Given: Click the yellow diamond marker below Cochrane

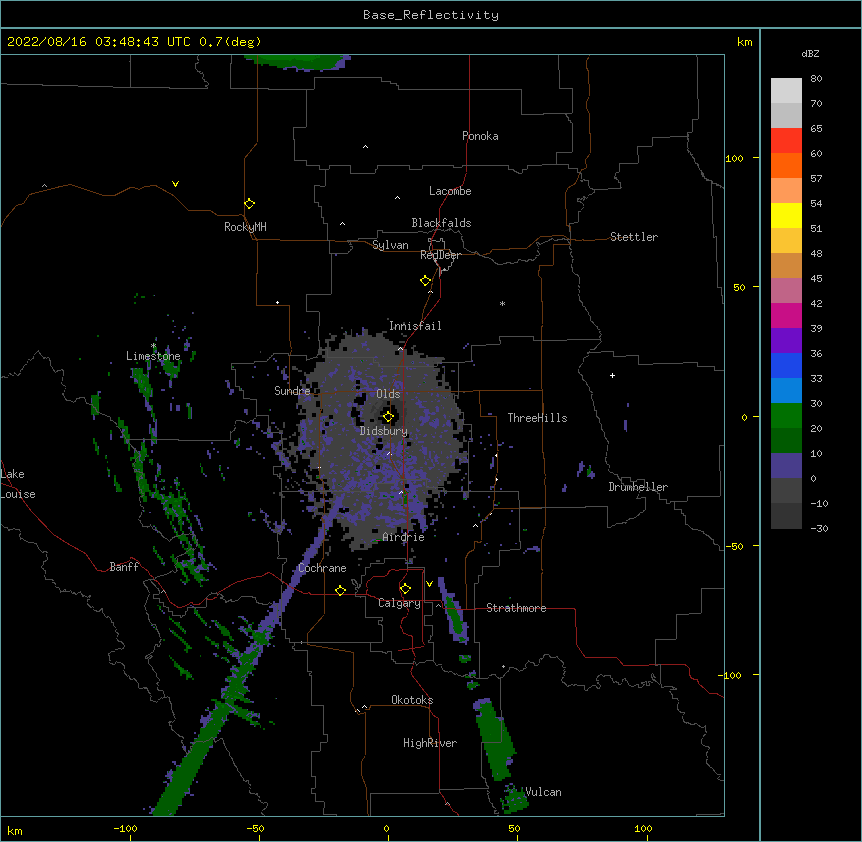Looking at the screenshot, I should [x=340, y=590].
